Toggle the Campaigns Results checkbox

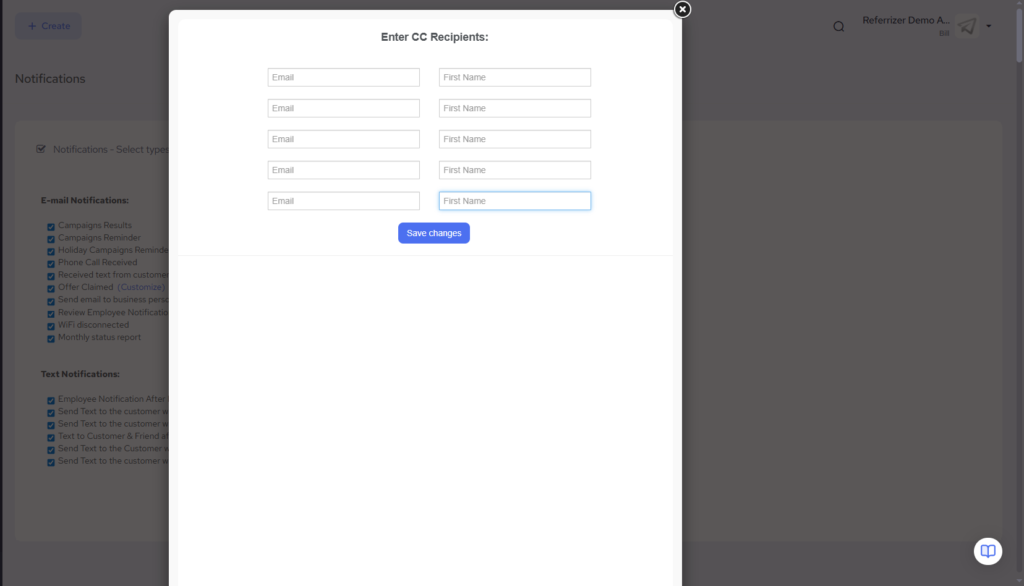pyautogui.click(x=51, y=226)
